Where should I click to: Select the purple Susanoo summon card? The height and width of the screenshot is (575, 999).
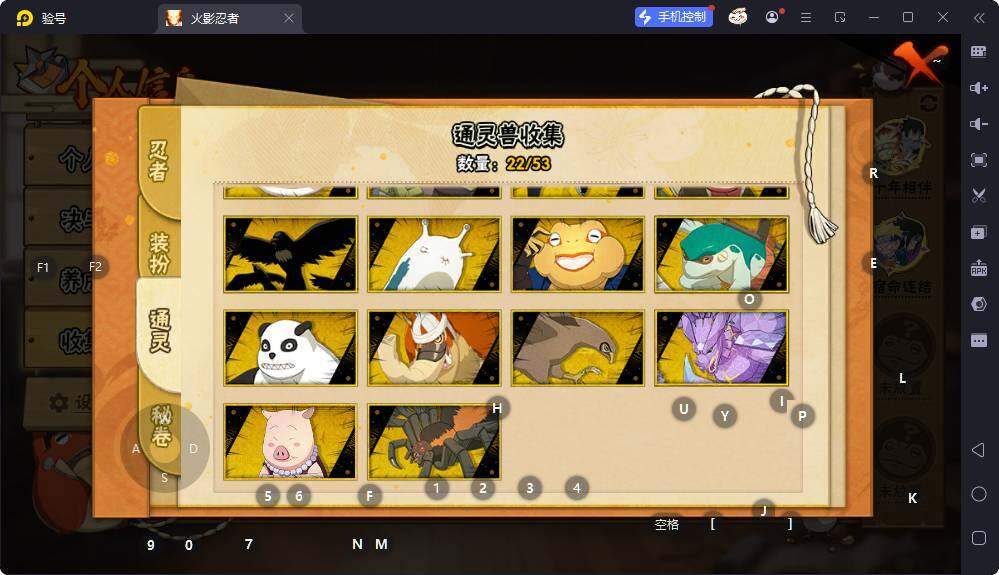(x=722, y=348)
